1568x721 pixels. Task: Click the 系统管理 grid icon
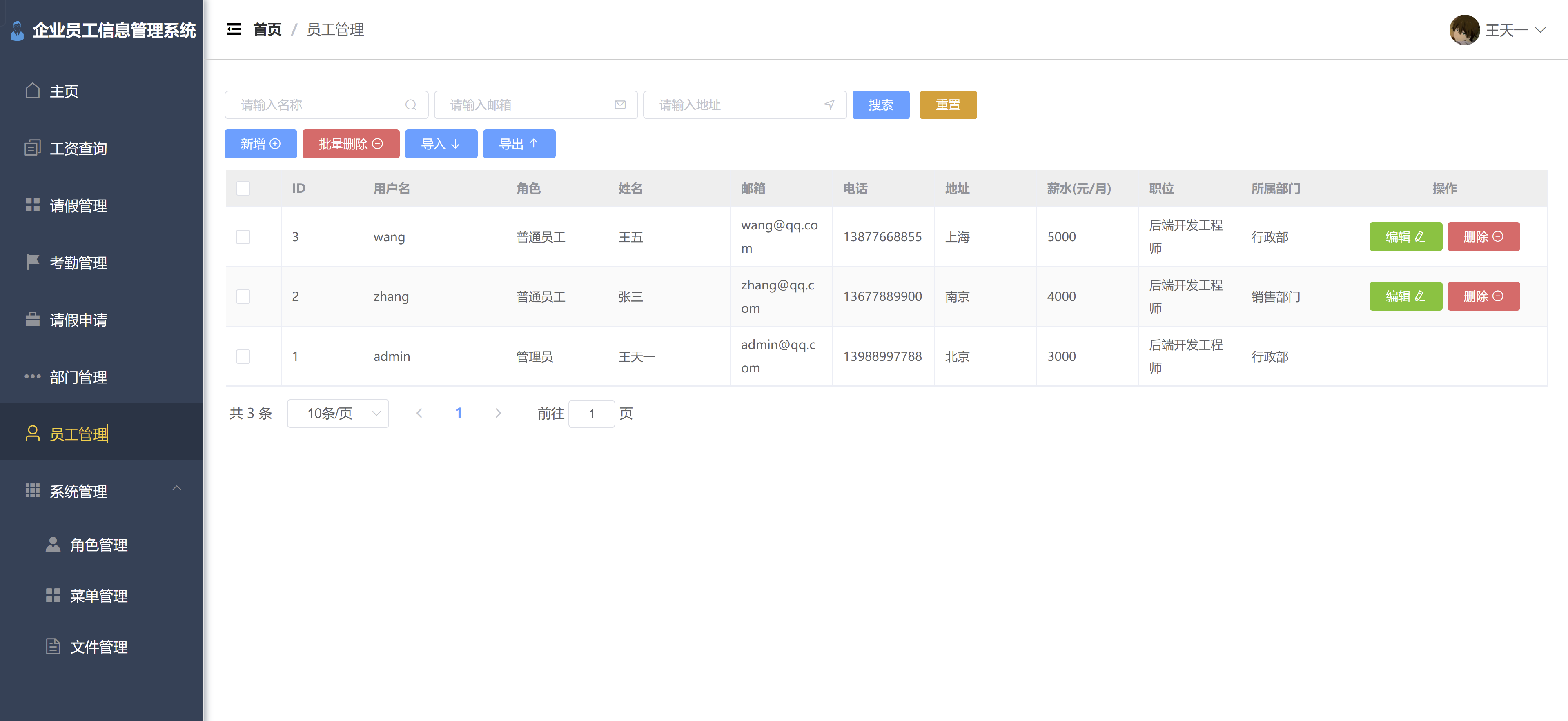pos(33,490)
